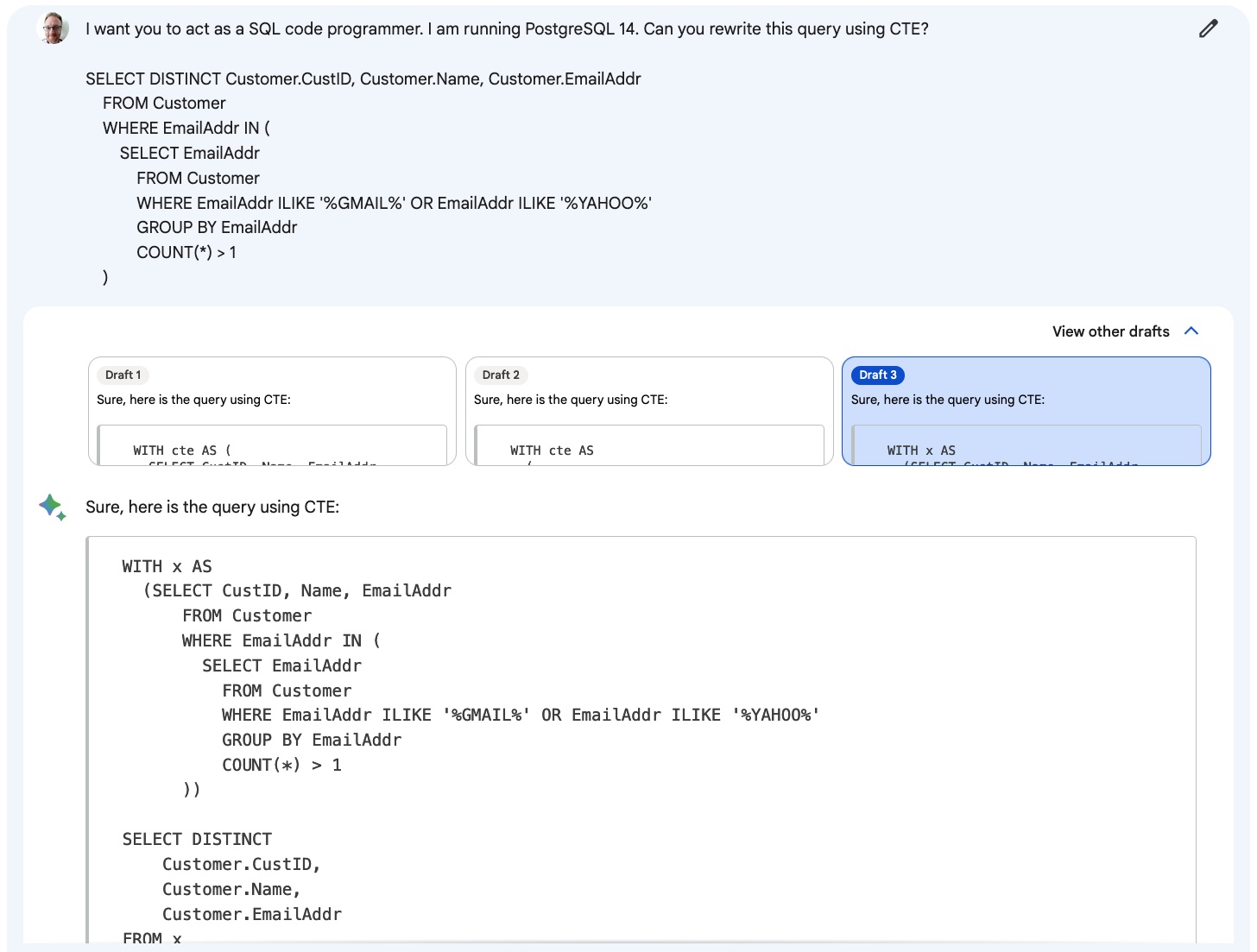Click the 'WITH x AS' line in the response code
Screen dimensions: 1257x952
pos(167,566)
